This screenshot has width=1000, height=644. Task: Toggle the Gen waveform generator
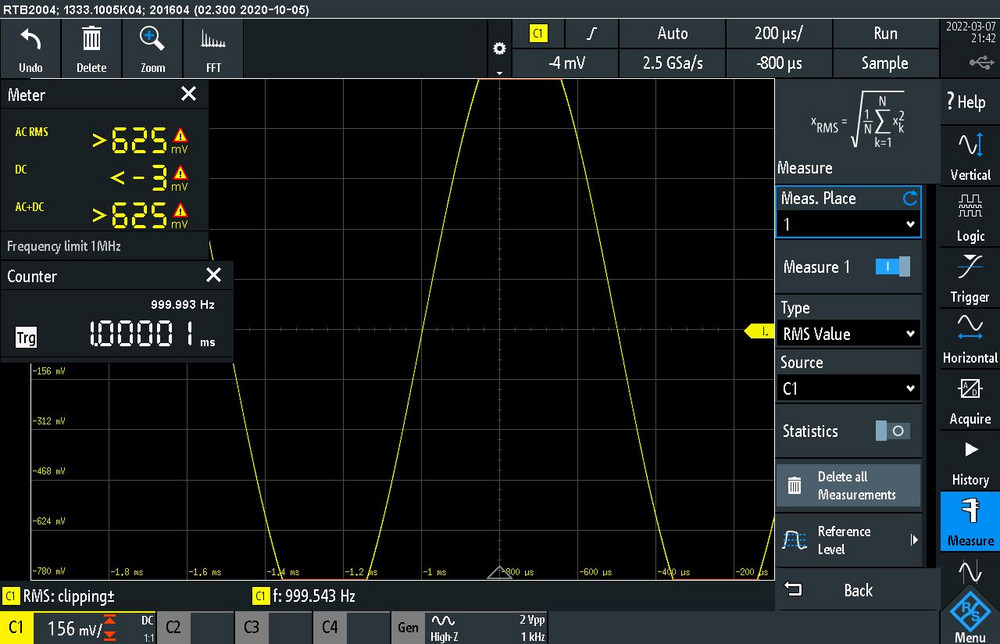click(x=408, y=627)
